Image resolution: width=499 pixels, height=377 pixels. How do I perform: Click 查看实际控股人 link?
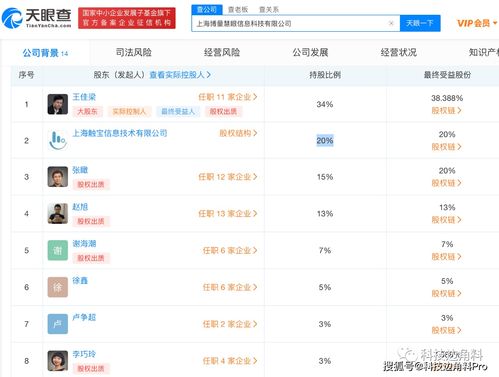pyautogui.click(x=180, y=75)
